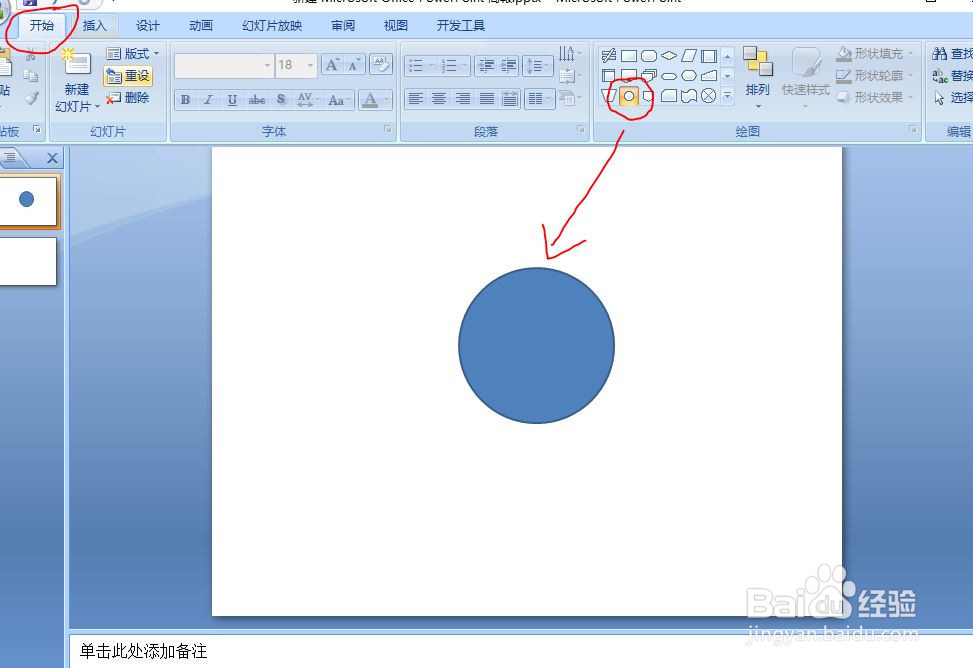Image resolution: width=973 pixels, height=668 pixels.
Task: Select the connector flowchart shape (circle)
Action: [629, 96]
